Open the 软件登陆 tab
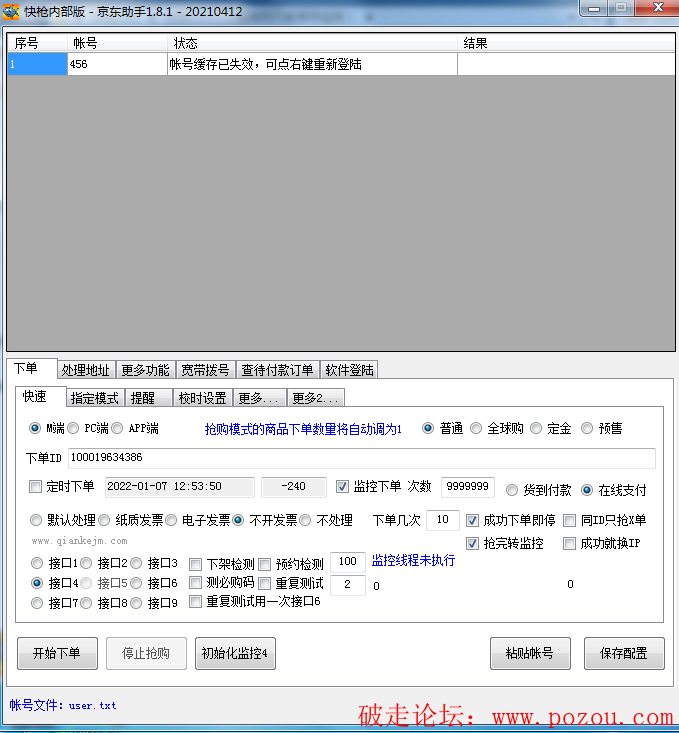The height and width of the screenshot is (733, 679). 349,370
